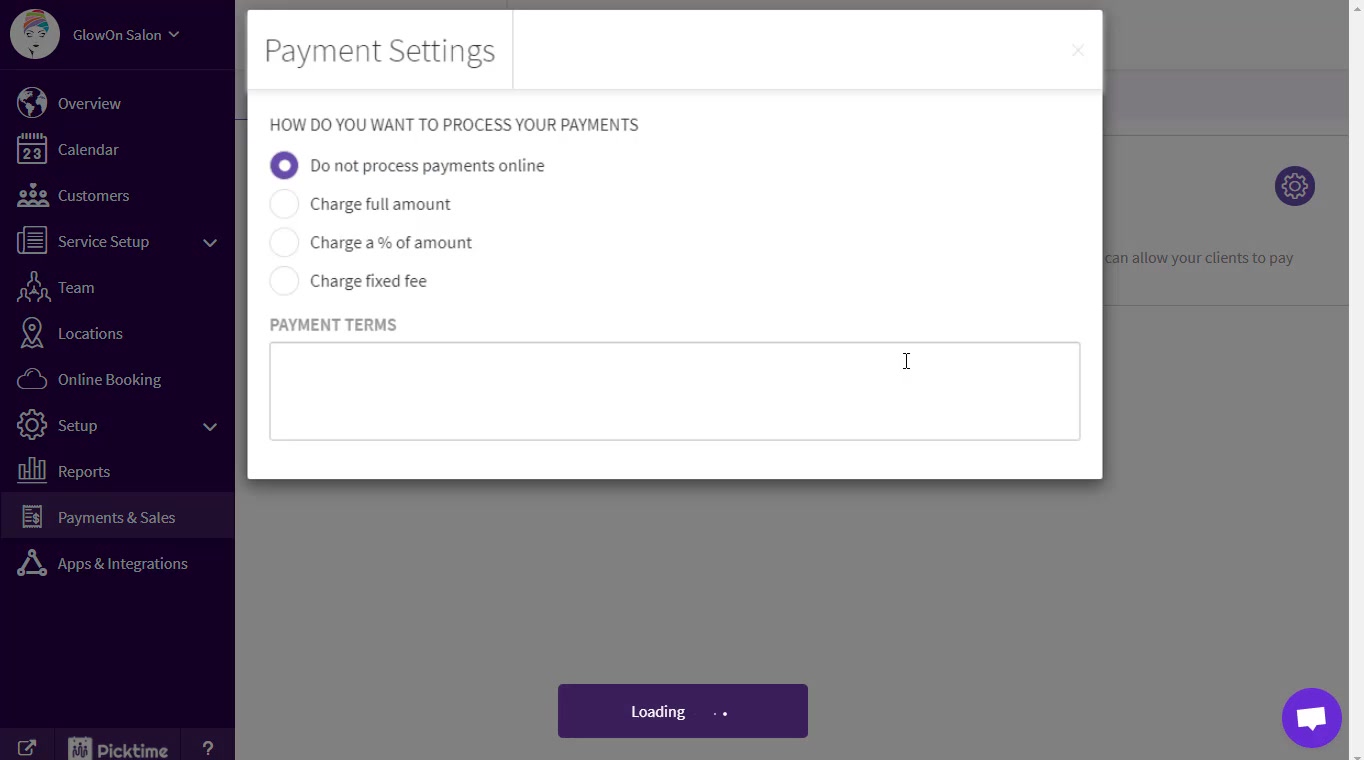Screen dimensions: 1364x760
Task: Go to Payments & Sales menu item
Action: coord(116,517)
